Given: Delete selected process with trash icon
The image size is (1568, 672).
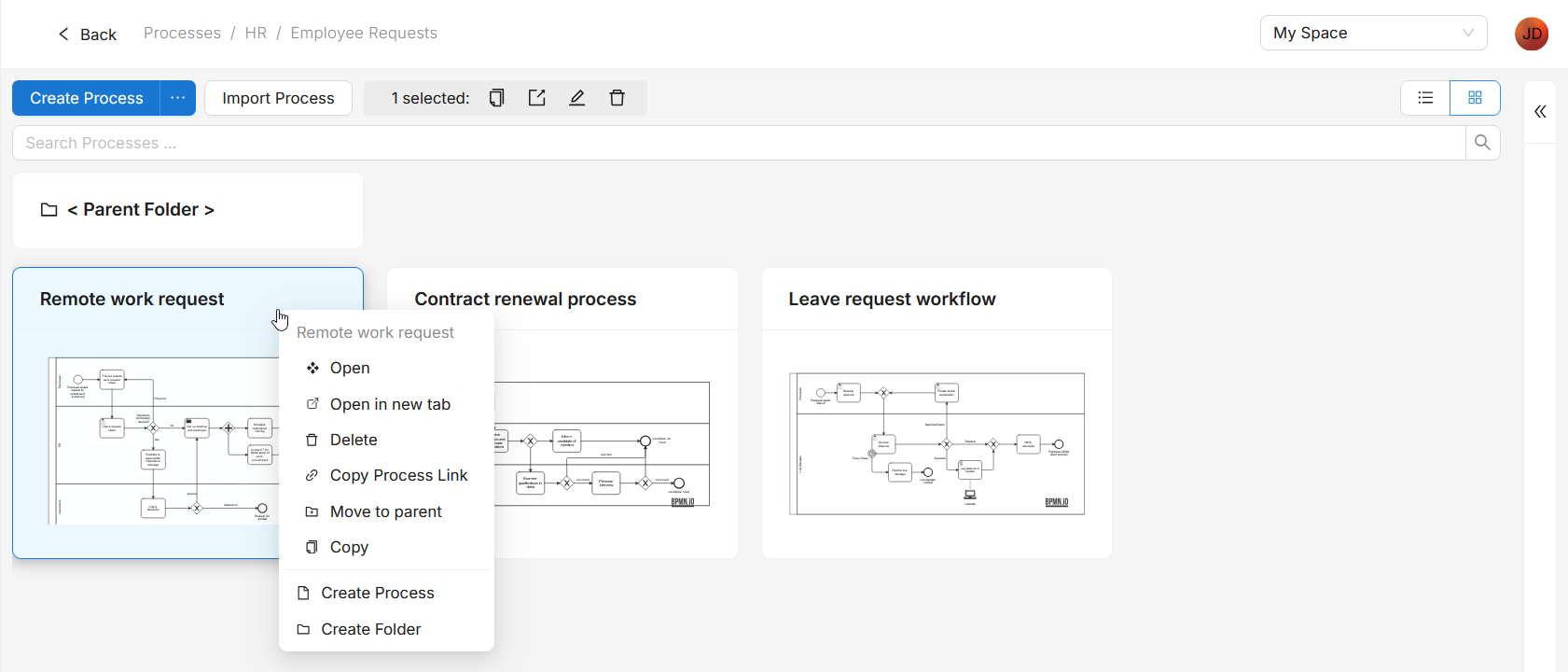Looking at the screenshot, I should click(617, 98).
